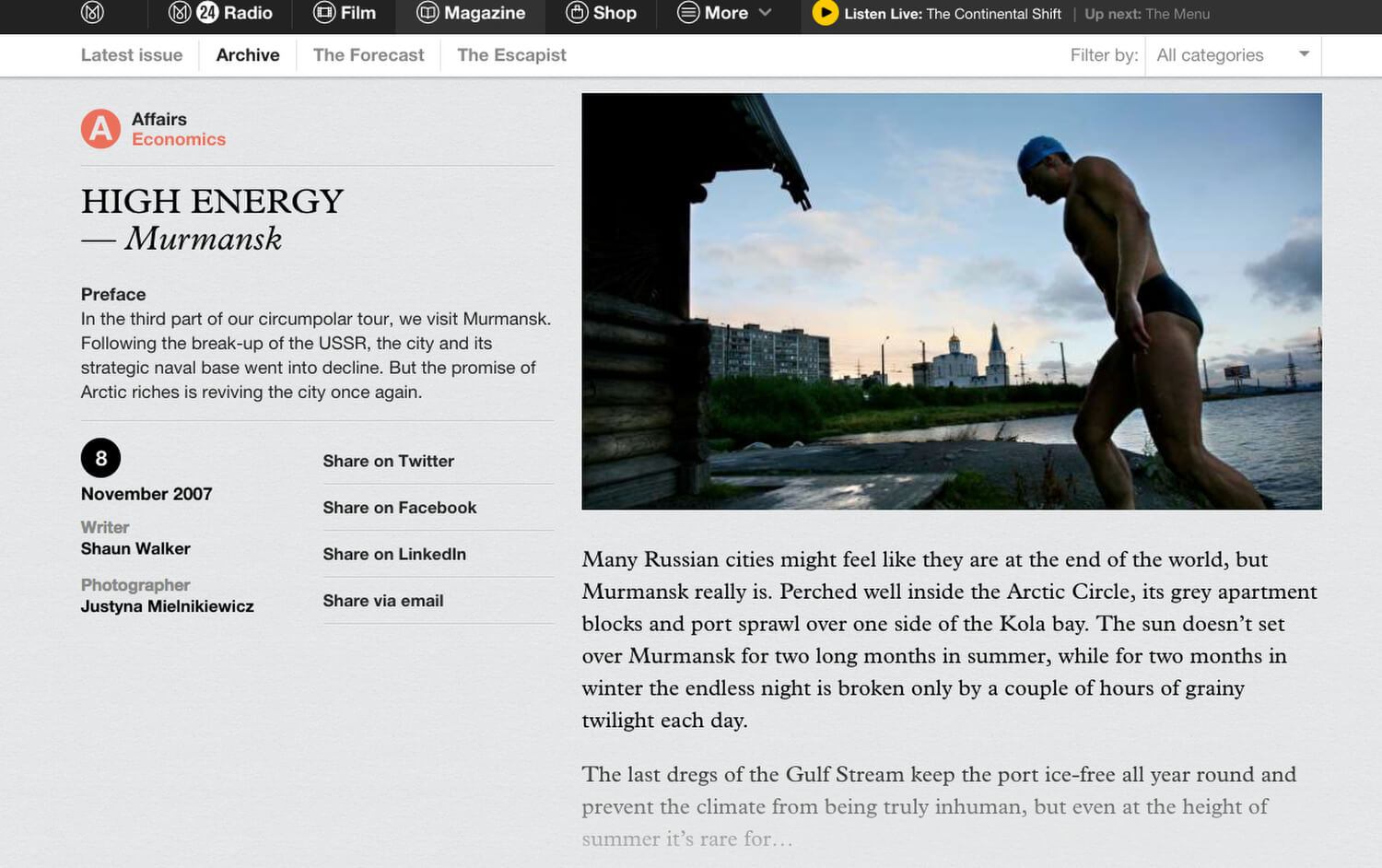Click the issue number 8 badge
This screenshot has height=868, width=1382.
tap(101, 458)
